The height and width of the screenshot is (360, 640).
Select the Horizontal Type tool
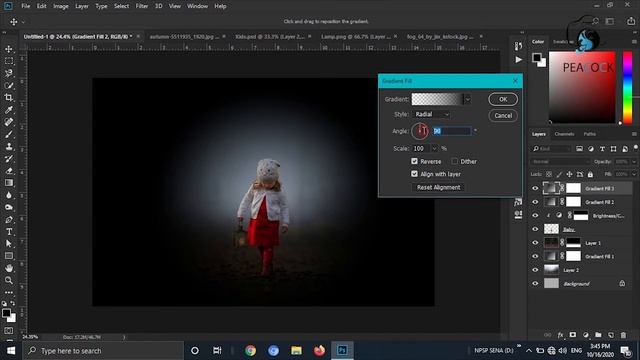click(x=9, y=231)
